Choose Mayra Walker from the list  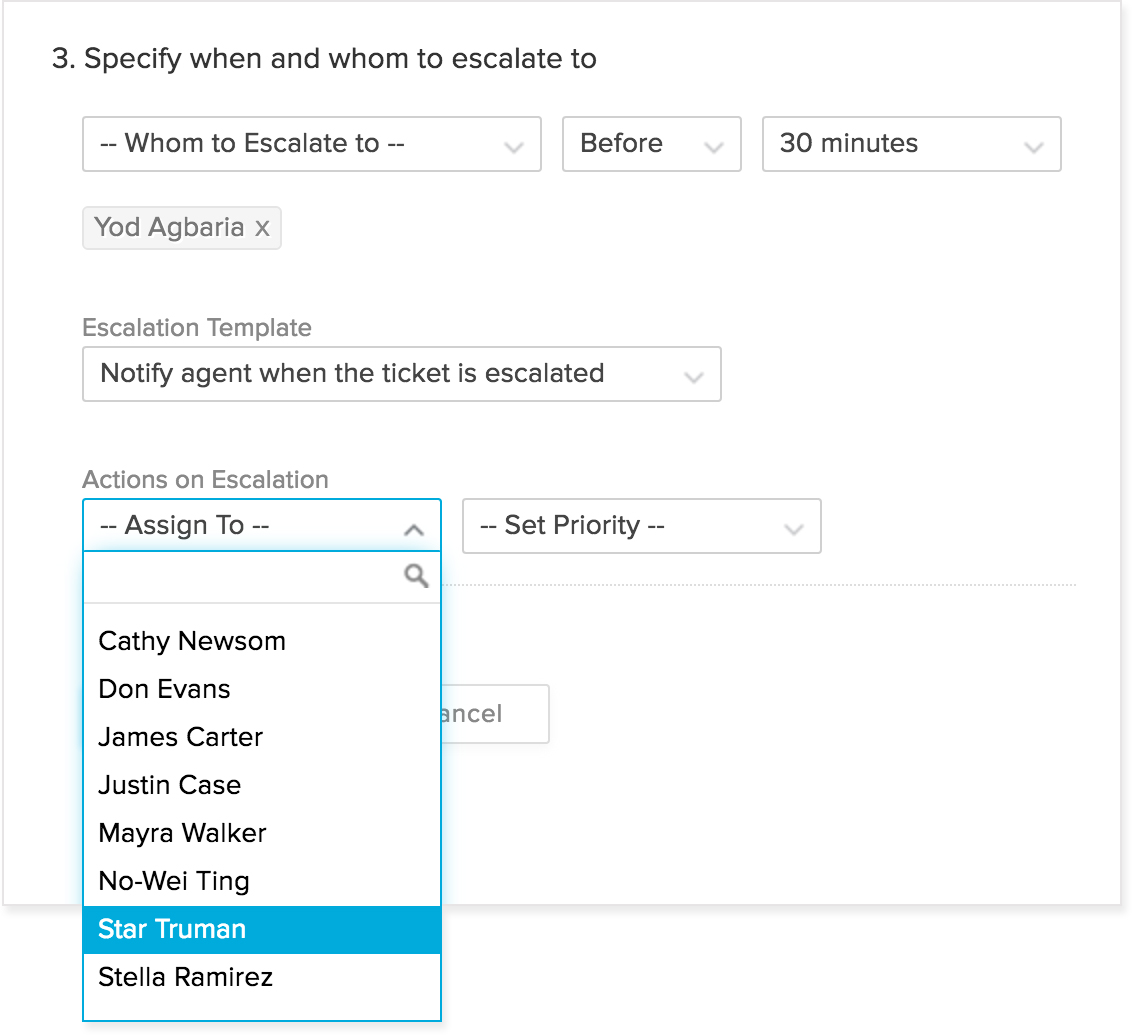tap(183, 833)
